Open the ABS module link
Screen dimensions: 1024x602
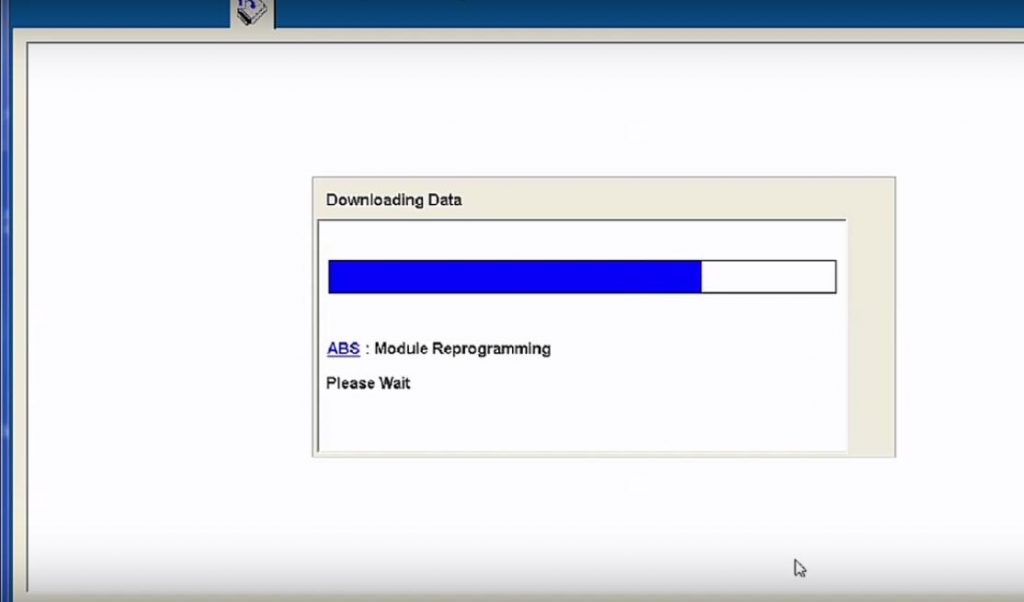344,349
